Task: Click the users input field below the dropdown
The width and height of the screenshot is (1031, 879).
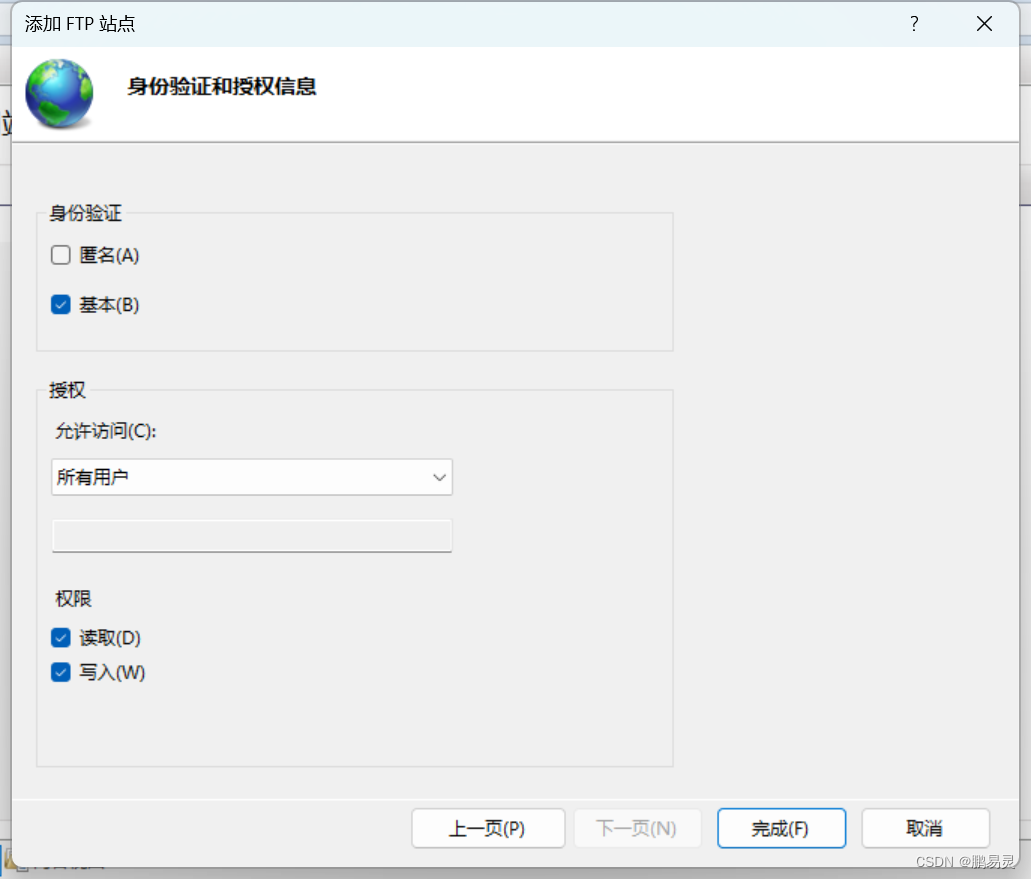Action: (250, 536)
